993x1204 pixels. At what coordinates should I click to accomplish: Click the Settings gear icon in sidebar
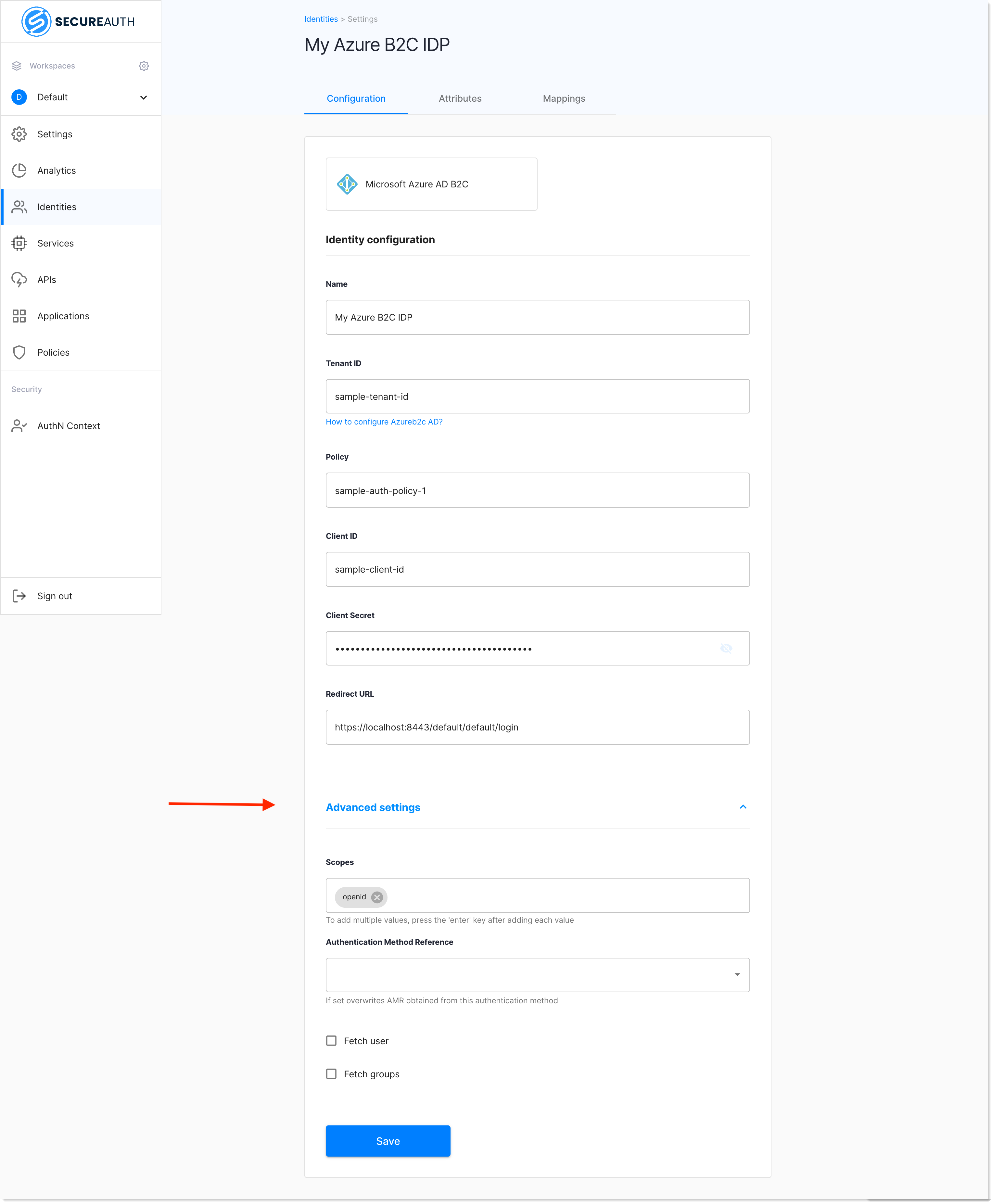[19, 134]
